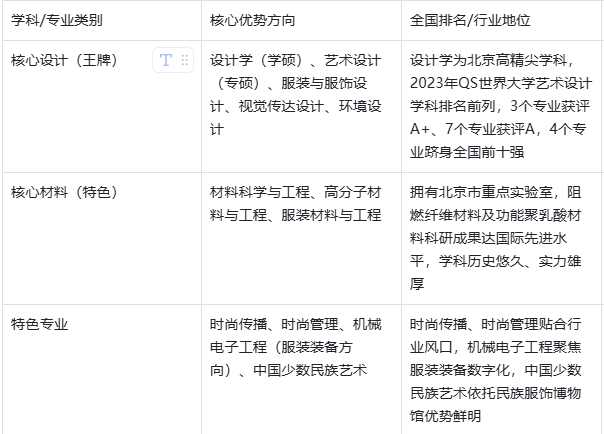
Task: Select the 核心设计（王牌） cell
Action: 64,61
